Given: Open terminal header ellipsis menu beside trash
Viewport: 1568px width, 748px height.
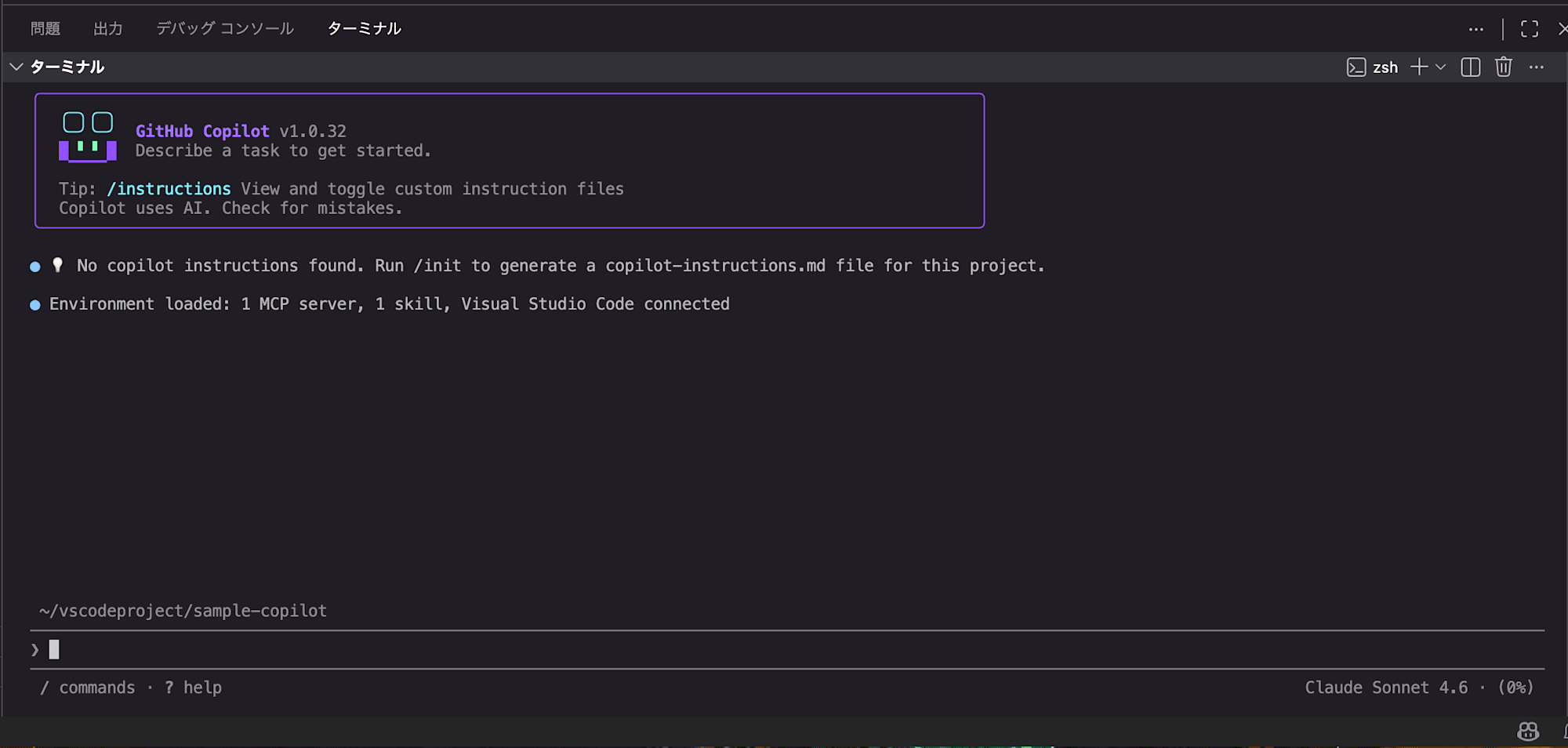Looking at the screenshot, I should tap(1536, 67).
